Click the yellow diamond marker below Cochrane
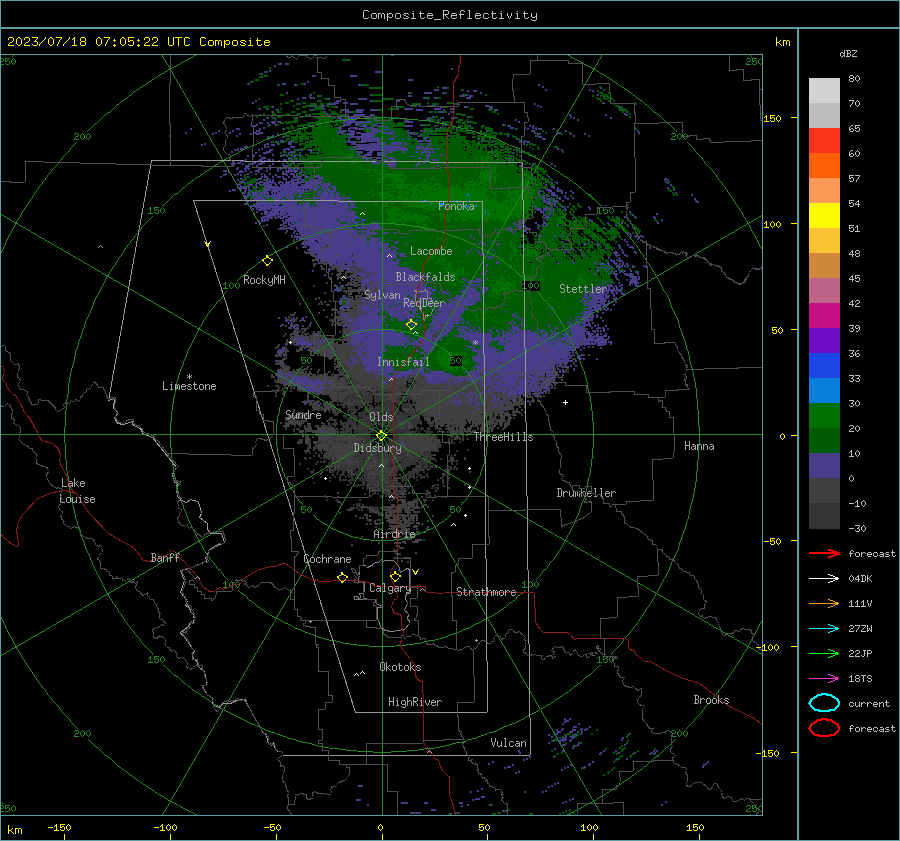 pyautogui.click(x=343, y=578)
